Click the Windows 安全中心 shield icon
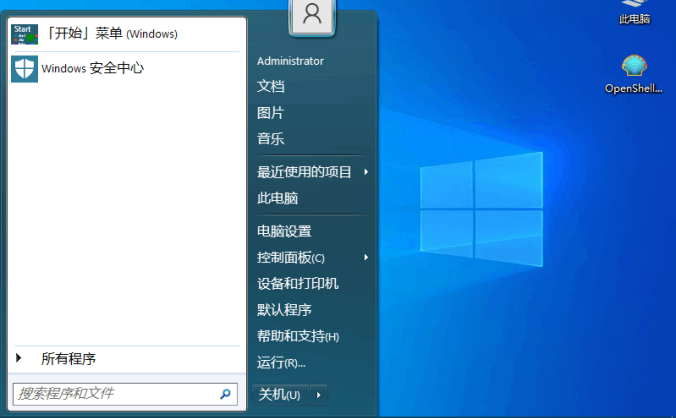 pos(25,69)
